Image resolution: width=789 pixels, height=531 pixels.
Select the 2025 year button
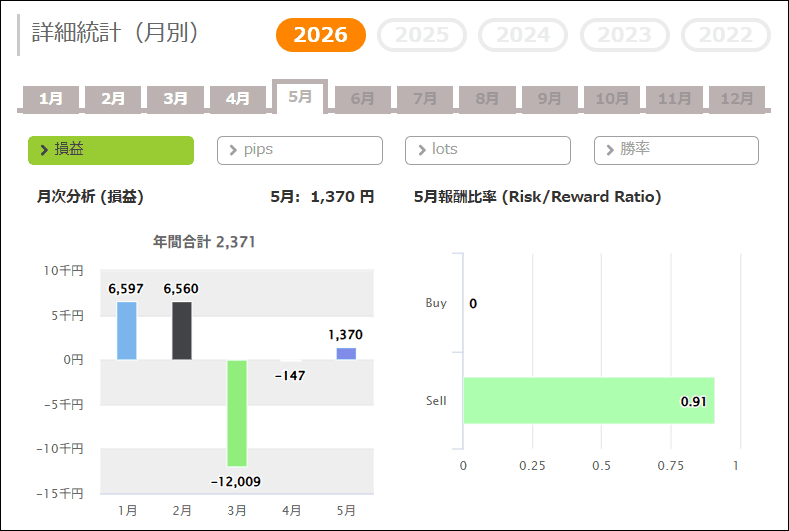(422, 35)
